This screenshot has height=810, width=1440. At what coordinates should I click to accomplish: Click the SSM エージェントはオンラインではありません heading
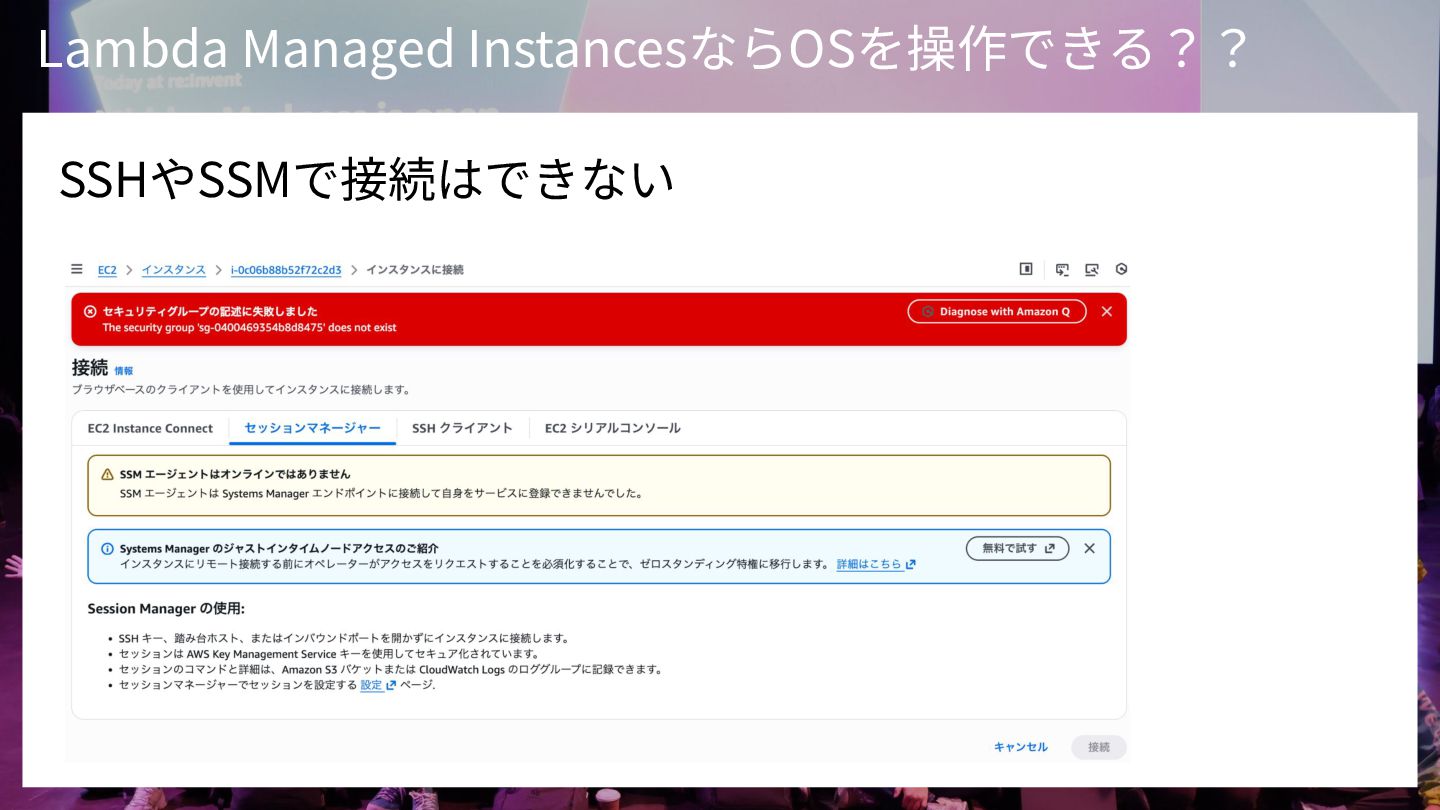tap(235, 474)
